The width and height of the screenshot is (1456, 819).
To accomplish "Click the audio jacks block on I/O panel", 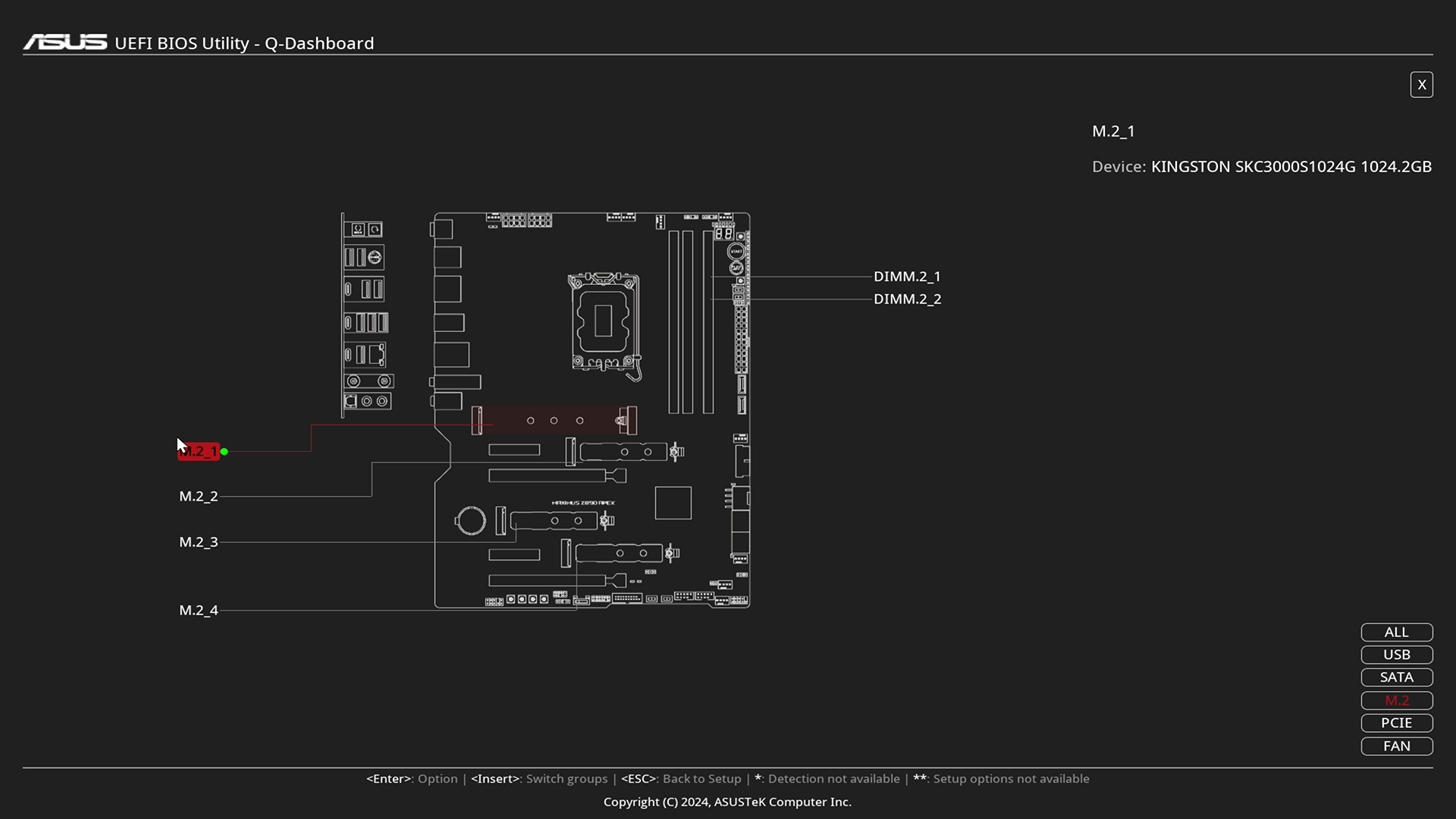I will coord(368,401).
